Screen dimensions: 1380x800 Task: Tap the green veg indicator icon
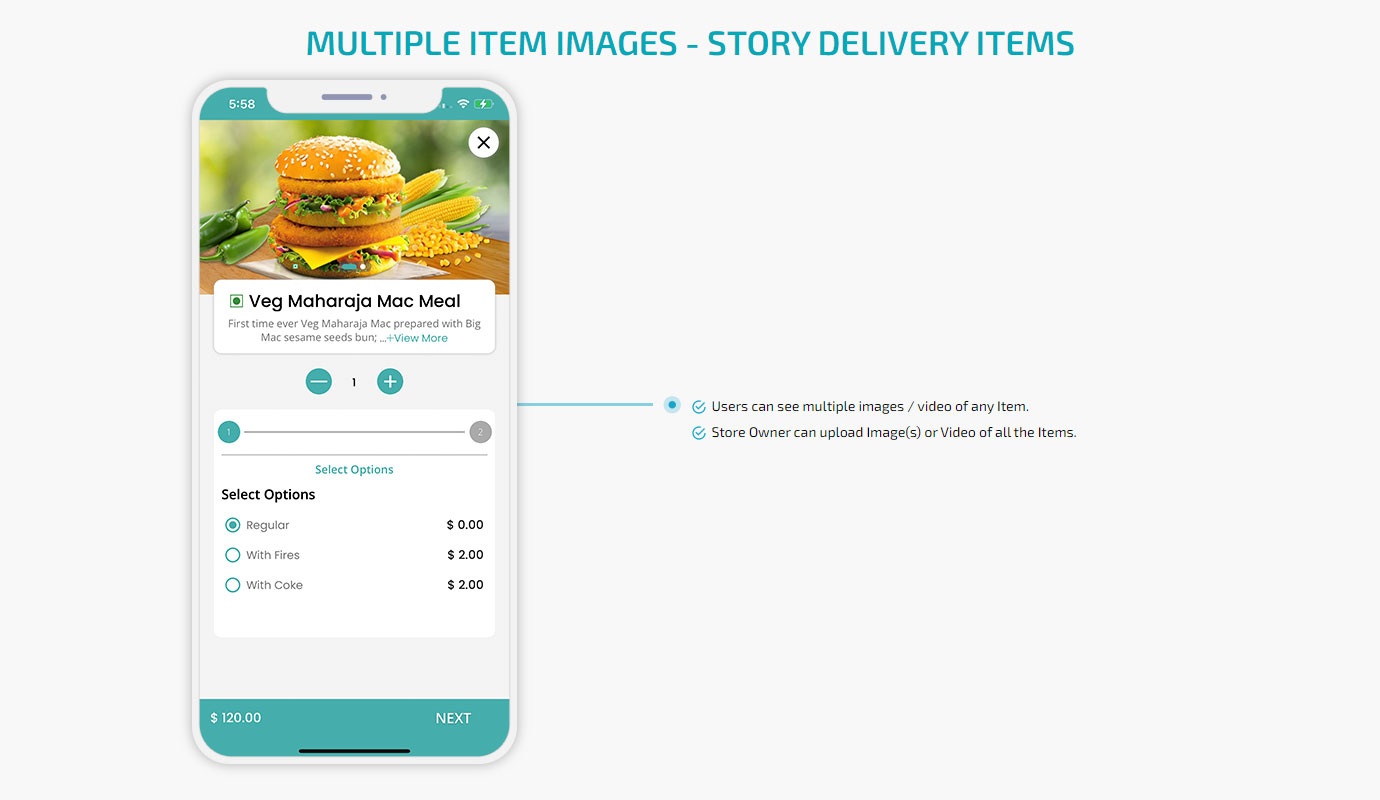pyautogui.click(x=236, y=301)
